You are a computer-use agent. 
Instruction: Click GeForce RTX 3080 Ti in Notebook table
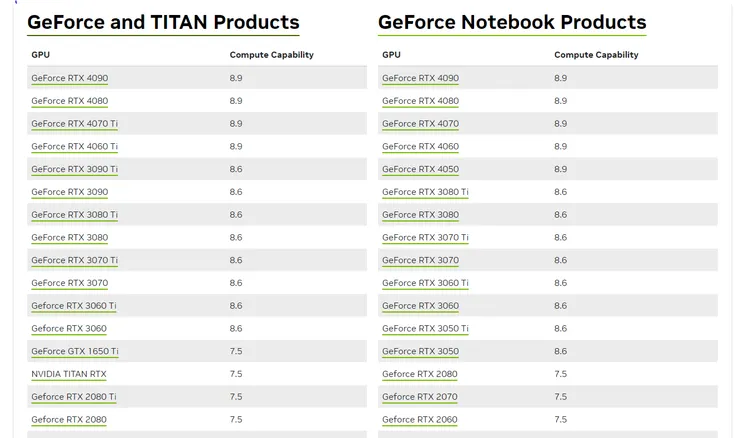[425, 192]
